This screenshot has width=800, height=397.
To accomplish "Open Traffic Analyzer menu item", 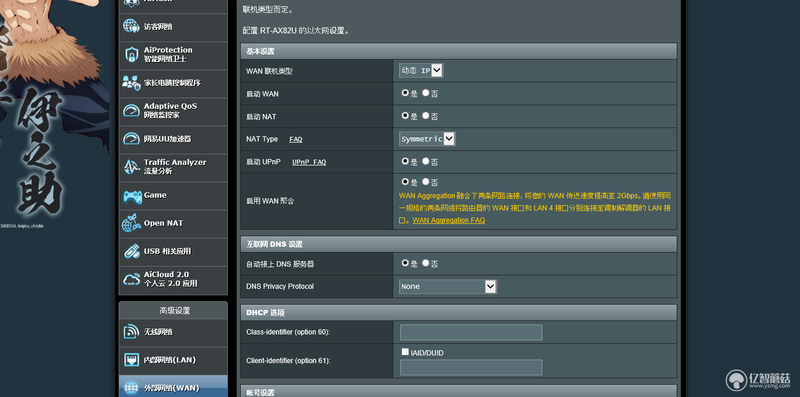I will tap(173, 167).
